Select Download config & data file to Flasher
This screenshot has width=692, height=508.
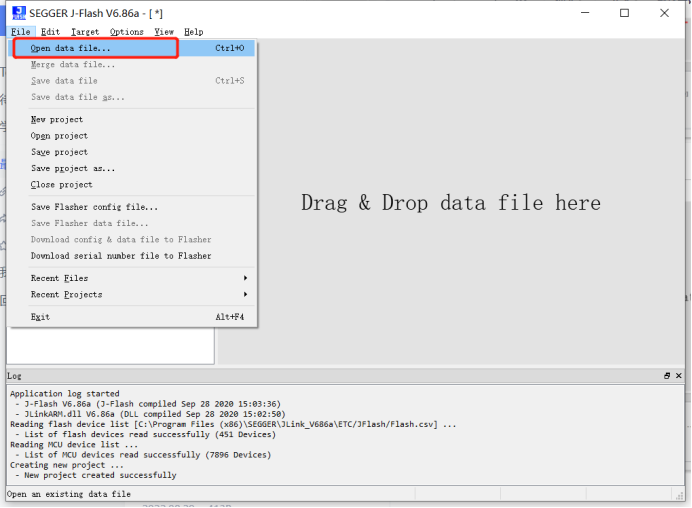coord(132,240)
